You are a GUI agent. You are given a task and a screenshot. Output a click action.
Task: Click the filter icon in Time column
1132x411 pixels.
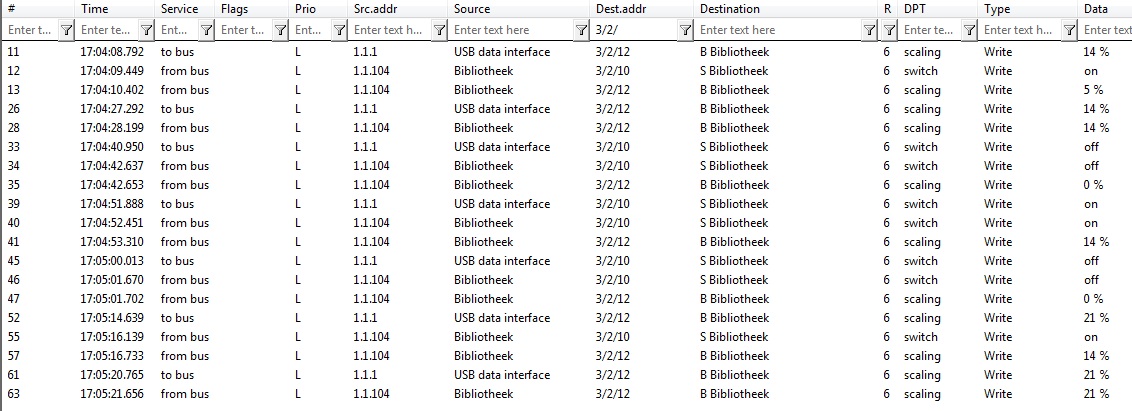coord(147,30)
